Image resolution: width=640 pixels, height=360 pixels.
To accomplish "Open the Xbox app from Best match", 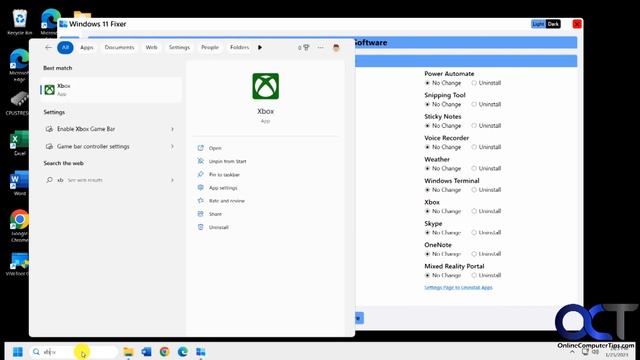I will click(111, 89).
